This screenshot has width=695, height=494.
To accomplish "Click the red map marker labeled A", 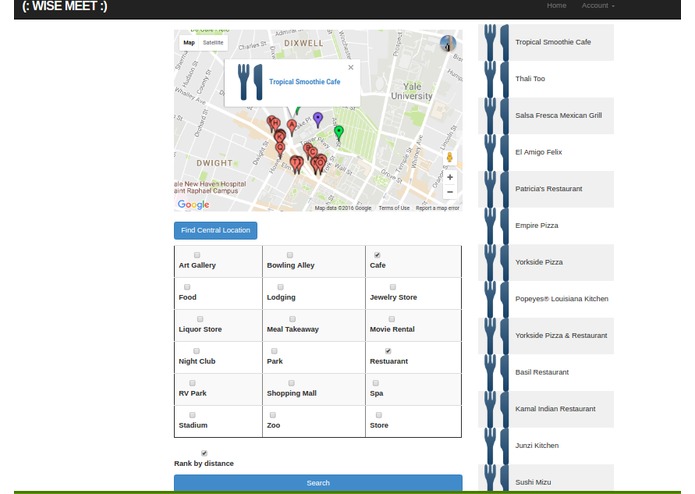I will [x=291, y=127].
